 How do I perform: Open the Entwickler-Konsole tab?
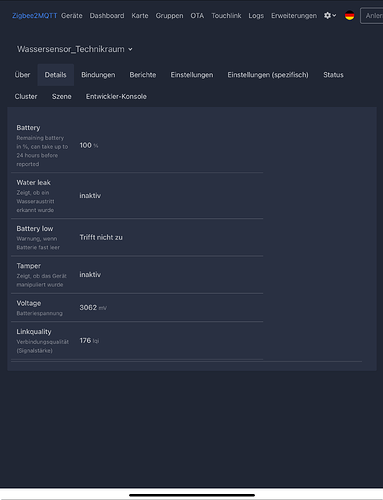point(116,97)
